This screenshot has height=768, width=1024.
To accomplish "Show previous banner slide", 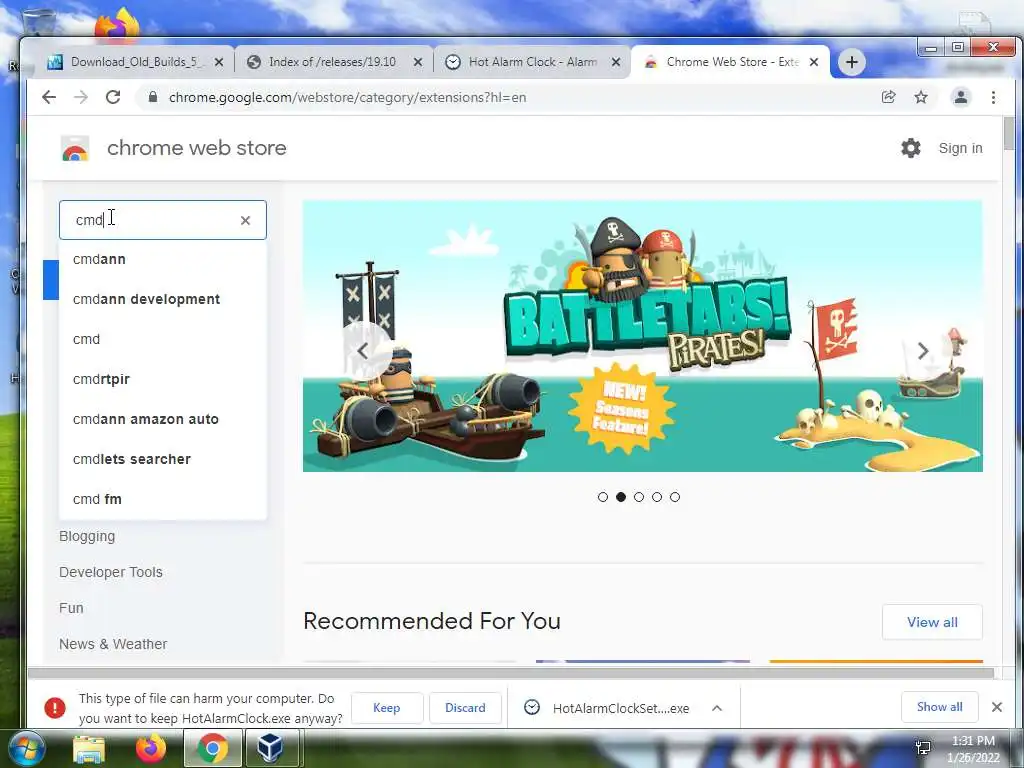I will pos(363,351).
